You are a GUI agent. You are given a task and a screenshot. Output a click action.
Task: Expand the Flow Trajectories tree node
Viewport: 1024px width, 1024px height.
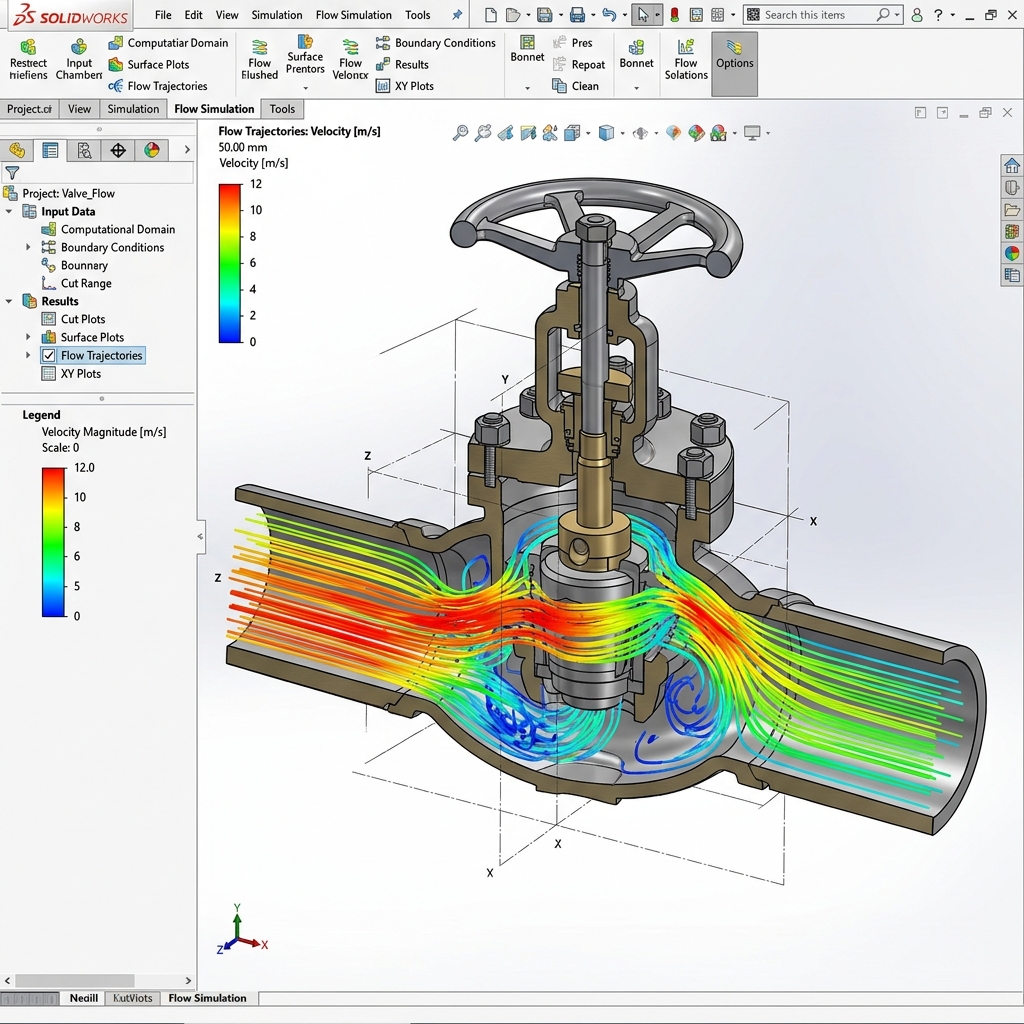tap(28, 355)
